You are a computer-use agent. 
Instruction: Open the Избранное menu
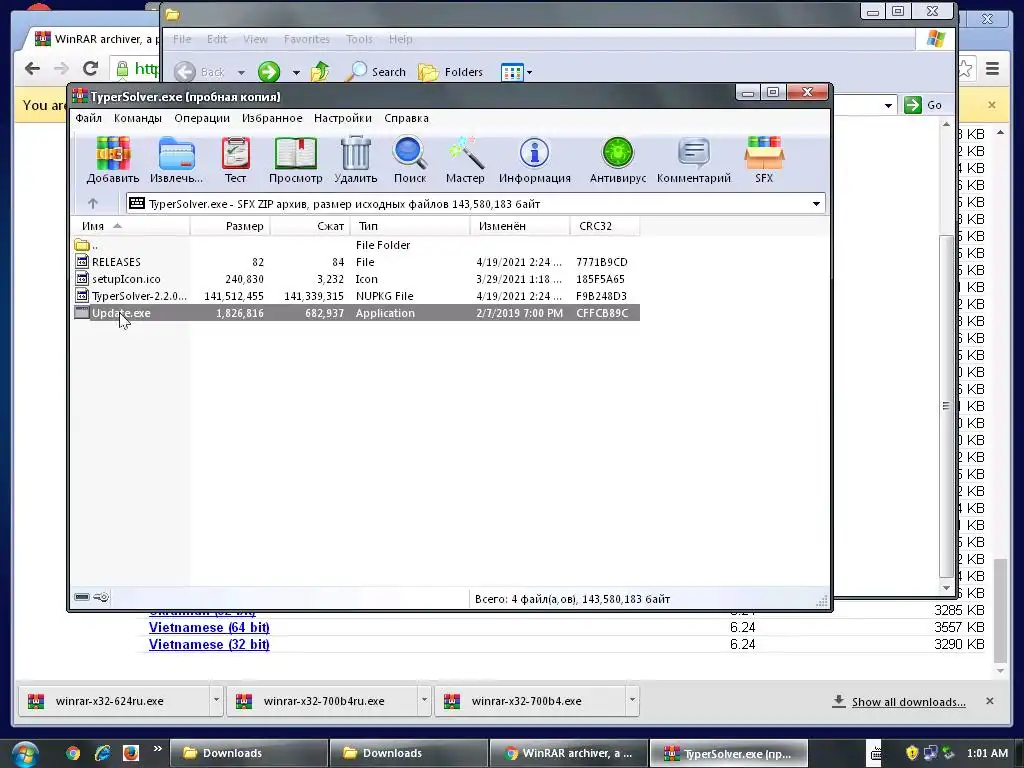272,118
